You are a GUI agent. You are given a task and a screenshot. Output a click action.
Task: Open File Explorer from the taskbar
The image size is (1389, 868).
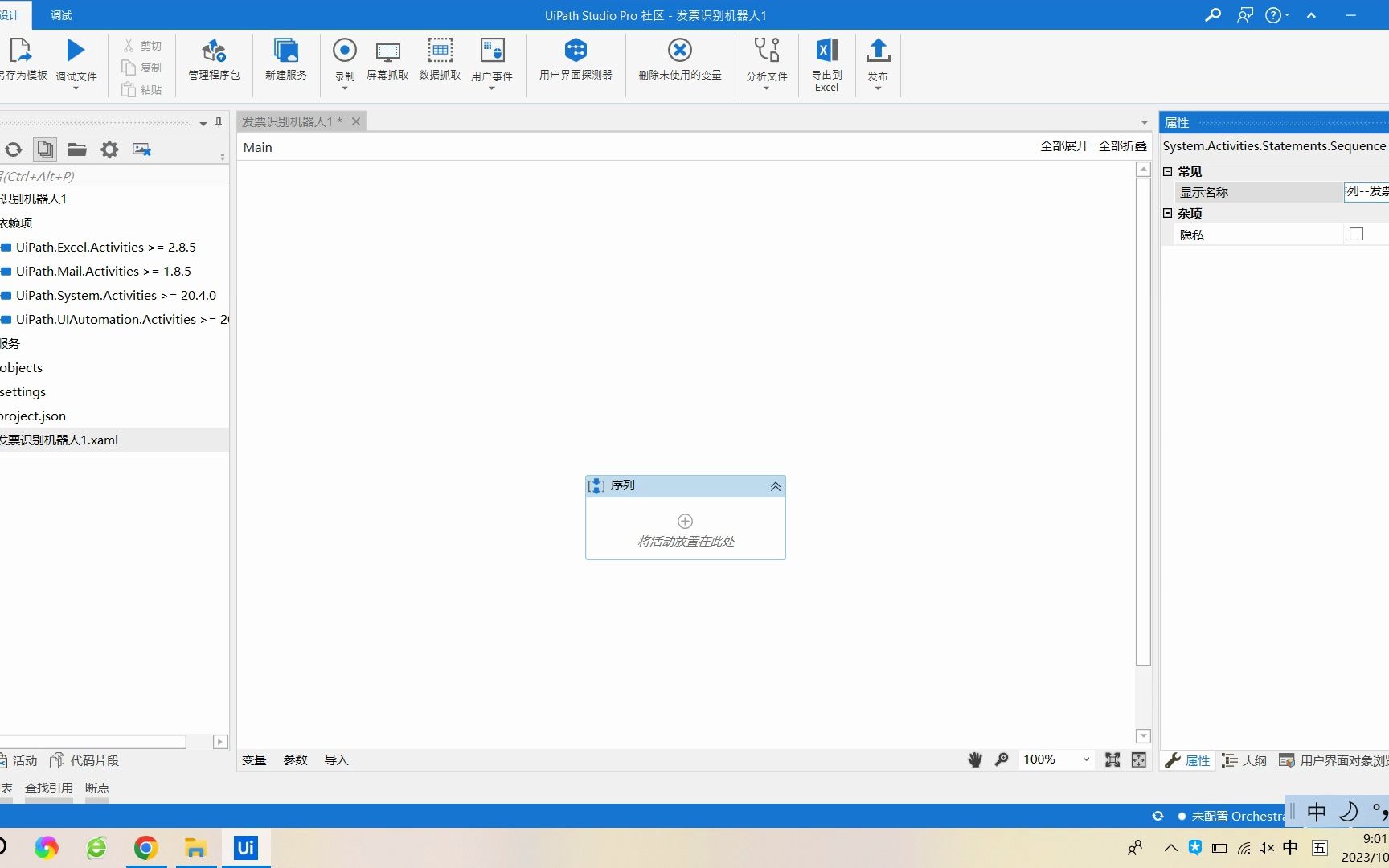(x=195, y=848)
